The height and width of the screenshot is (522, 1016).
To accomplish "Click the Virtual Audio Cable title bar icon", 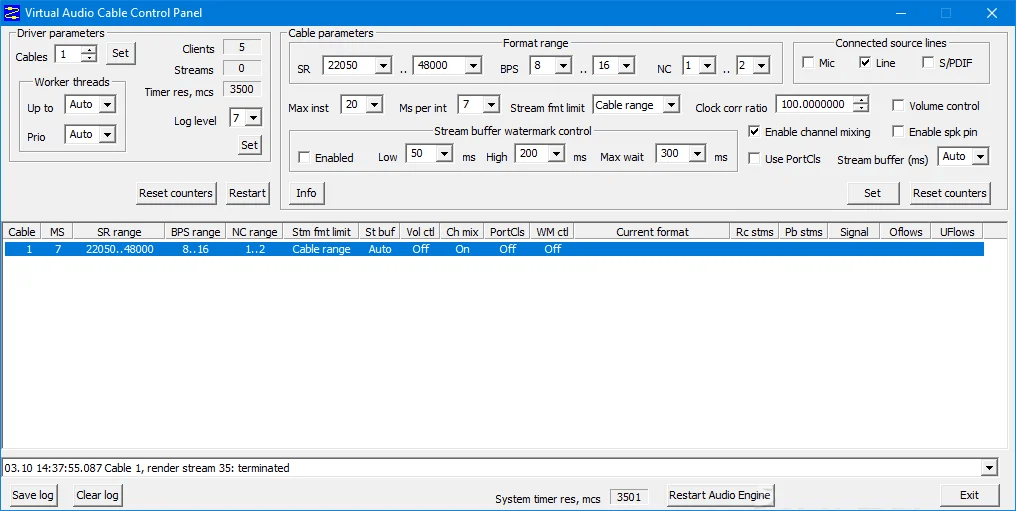I will coord(12,12).
